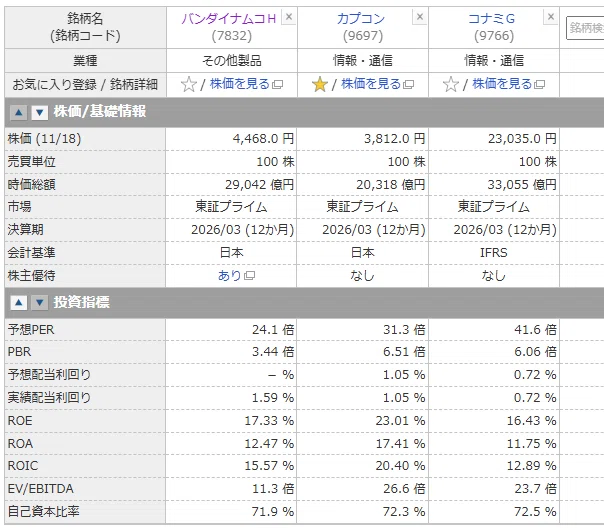The width and height of the screenshot is (604, 529).
Task: Open あり shareholder benefit link
Action: click(230, 275)
